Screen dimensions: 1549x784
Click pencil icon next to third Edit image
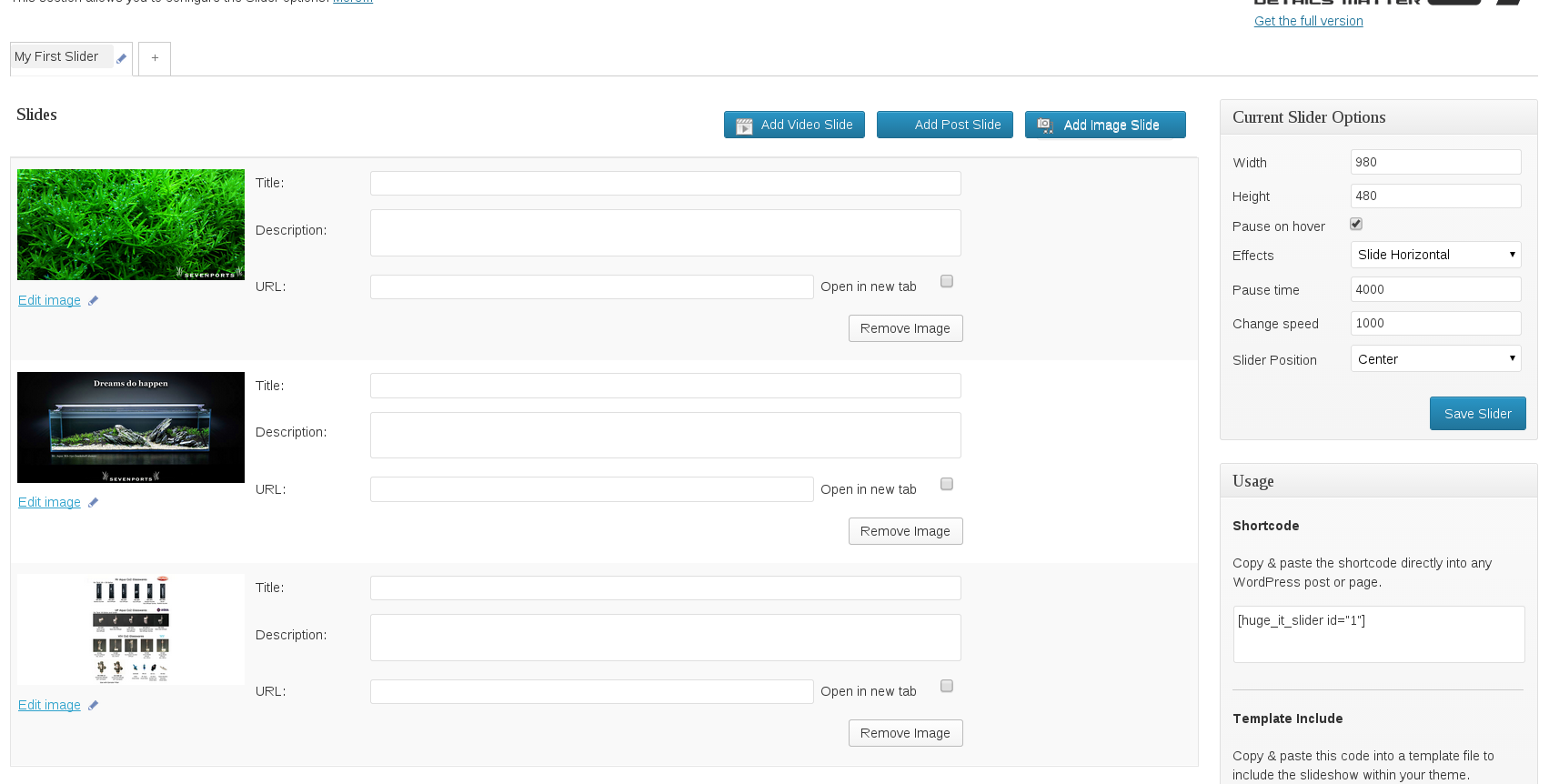tap(93, 706)
